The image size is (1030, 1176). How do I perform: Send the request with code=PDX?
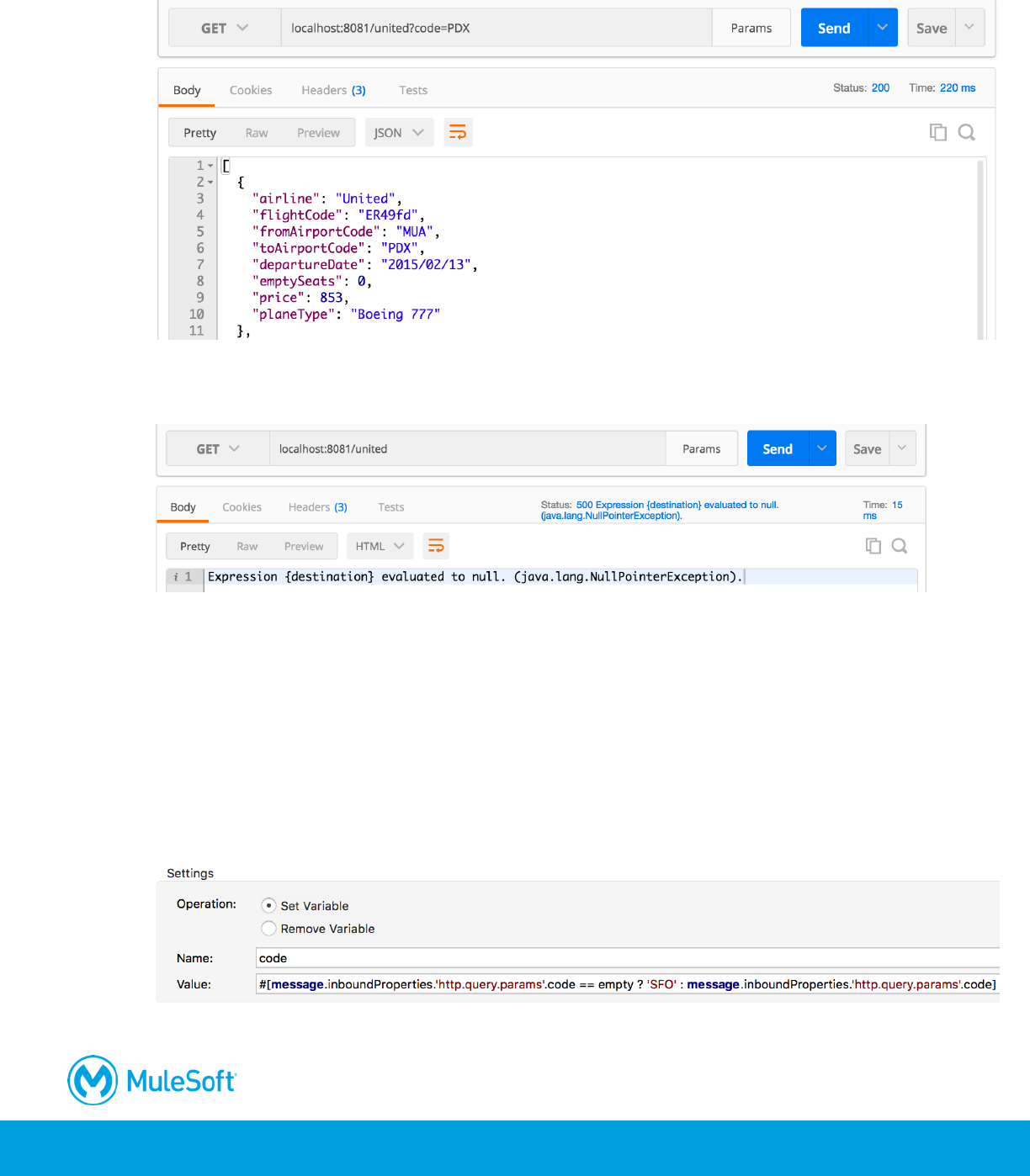tap(834, 28)
